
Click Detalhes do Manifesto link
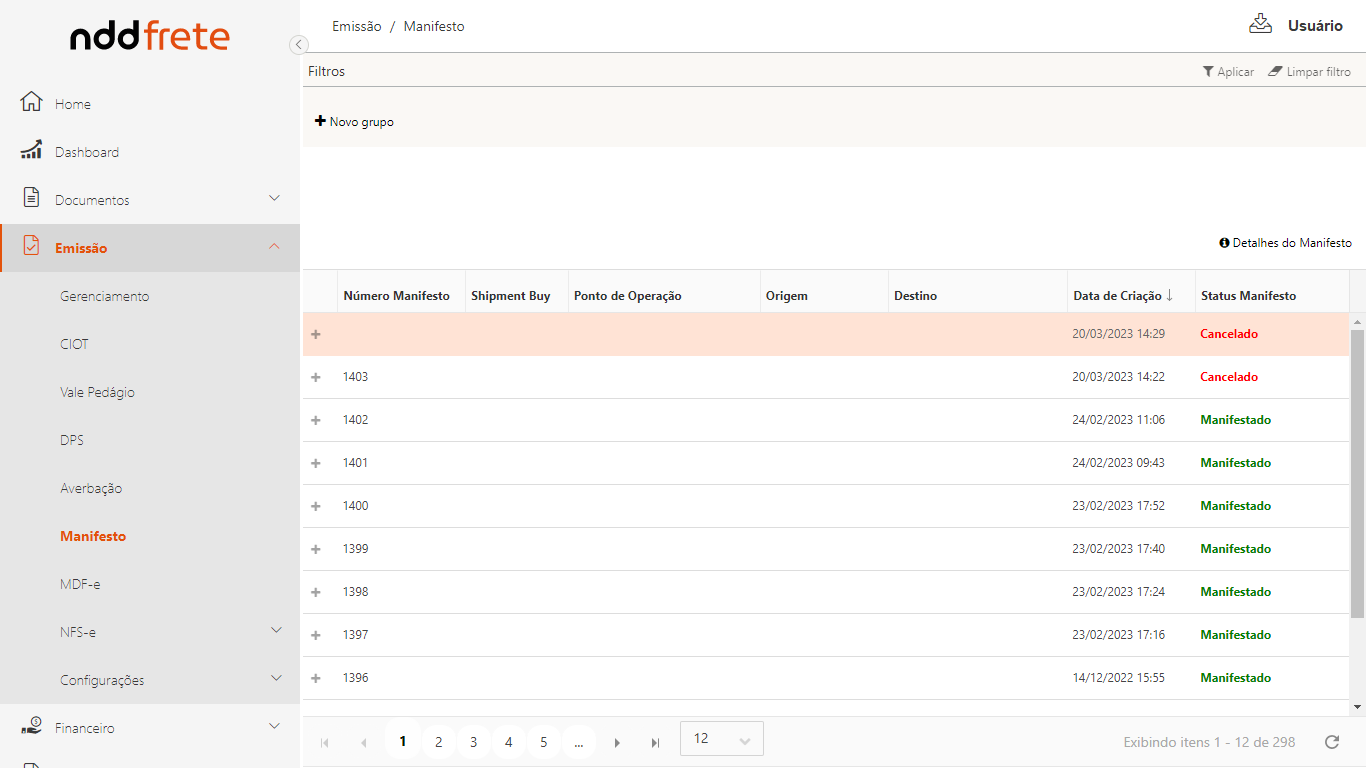1285,243
